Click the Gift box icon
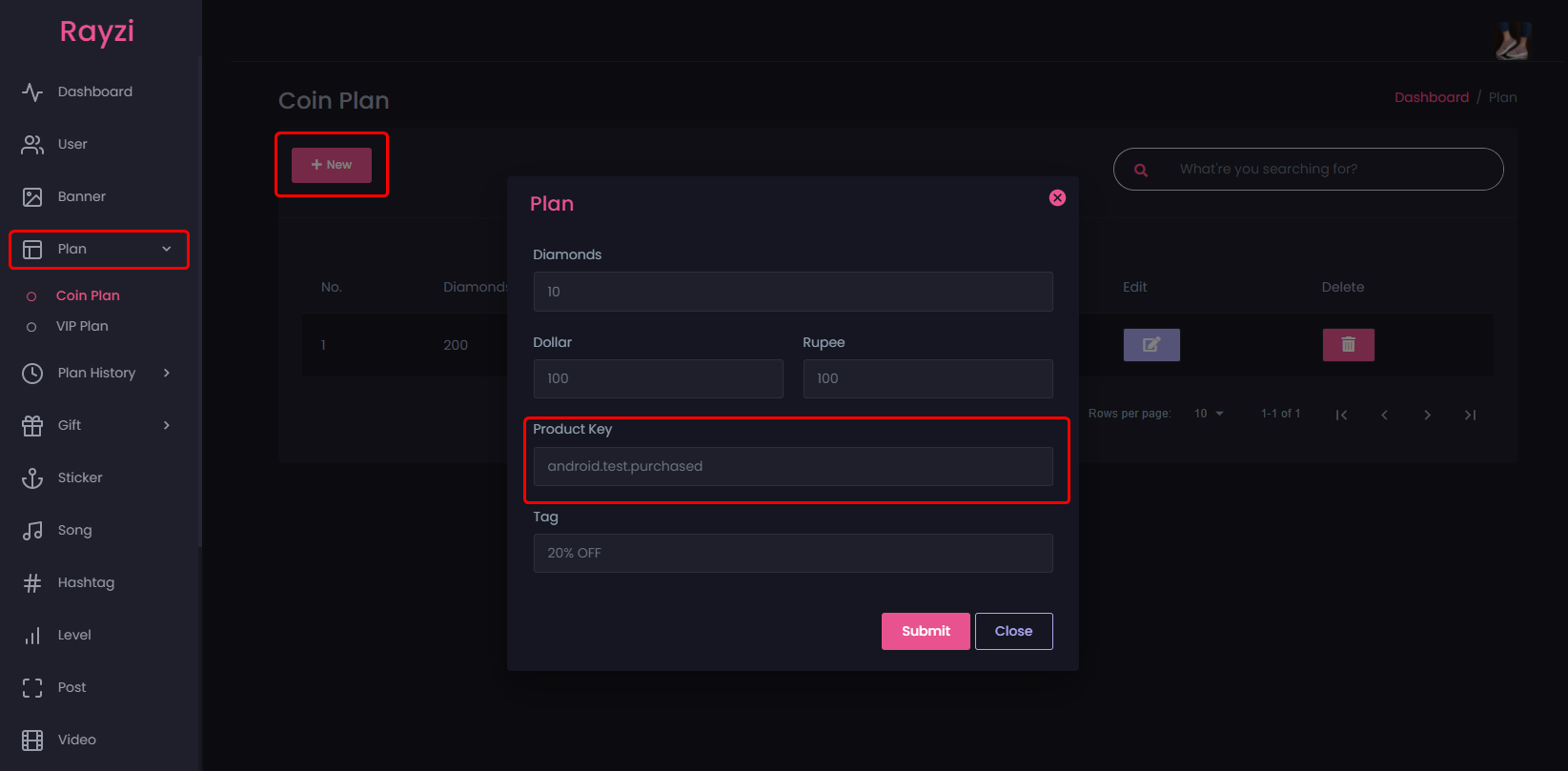Viewport: 1568px width, 771px height. coord(32,426)
